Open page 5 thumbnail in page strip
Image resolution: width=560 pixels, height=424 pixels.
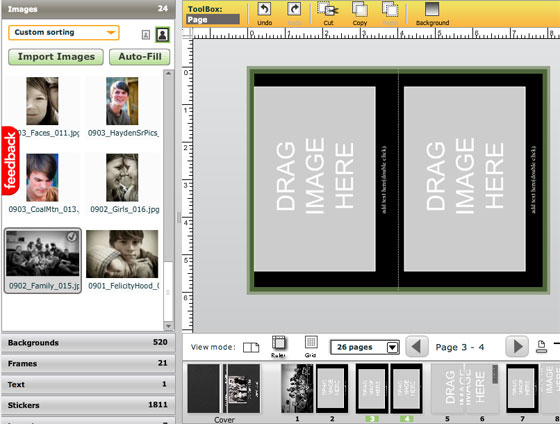448,389
